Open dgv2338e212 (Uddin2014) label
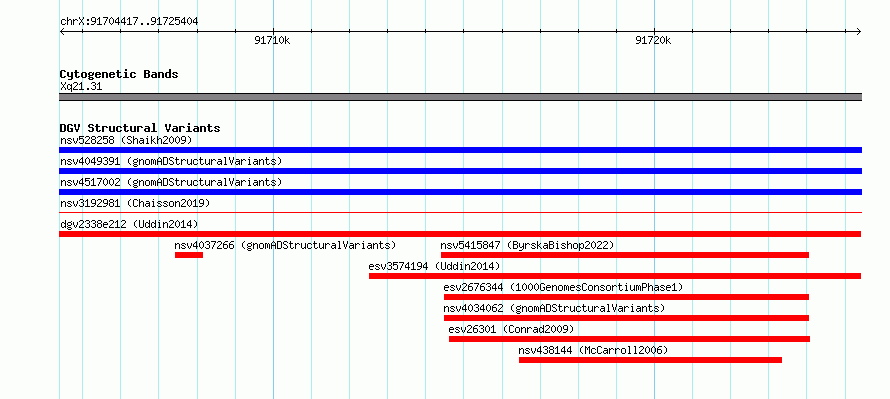This screenshot has width=890, height=399. (x=129, y=224)
